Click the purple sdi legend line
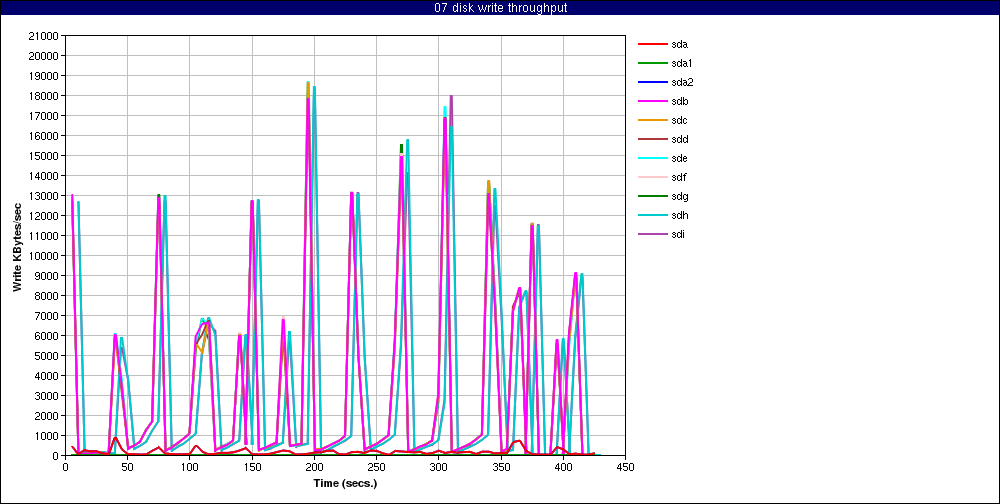1000x504 pixels. click(652, 234)
